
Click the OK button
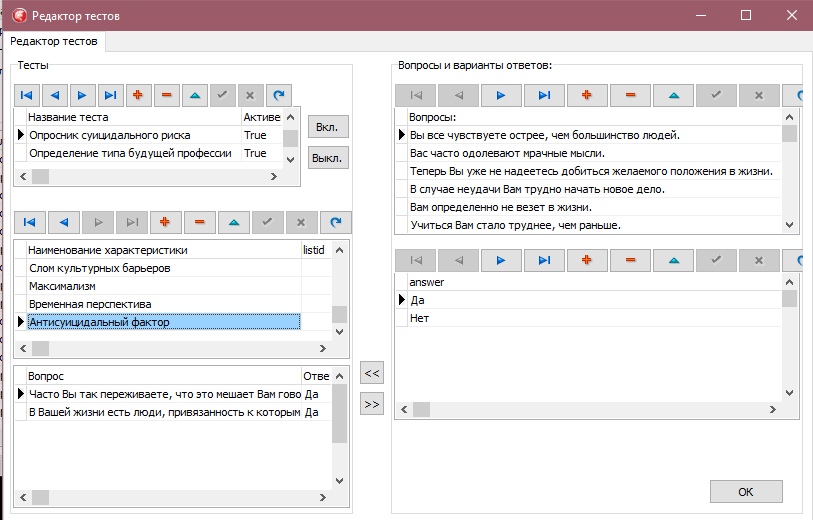[745, 492]
